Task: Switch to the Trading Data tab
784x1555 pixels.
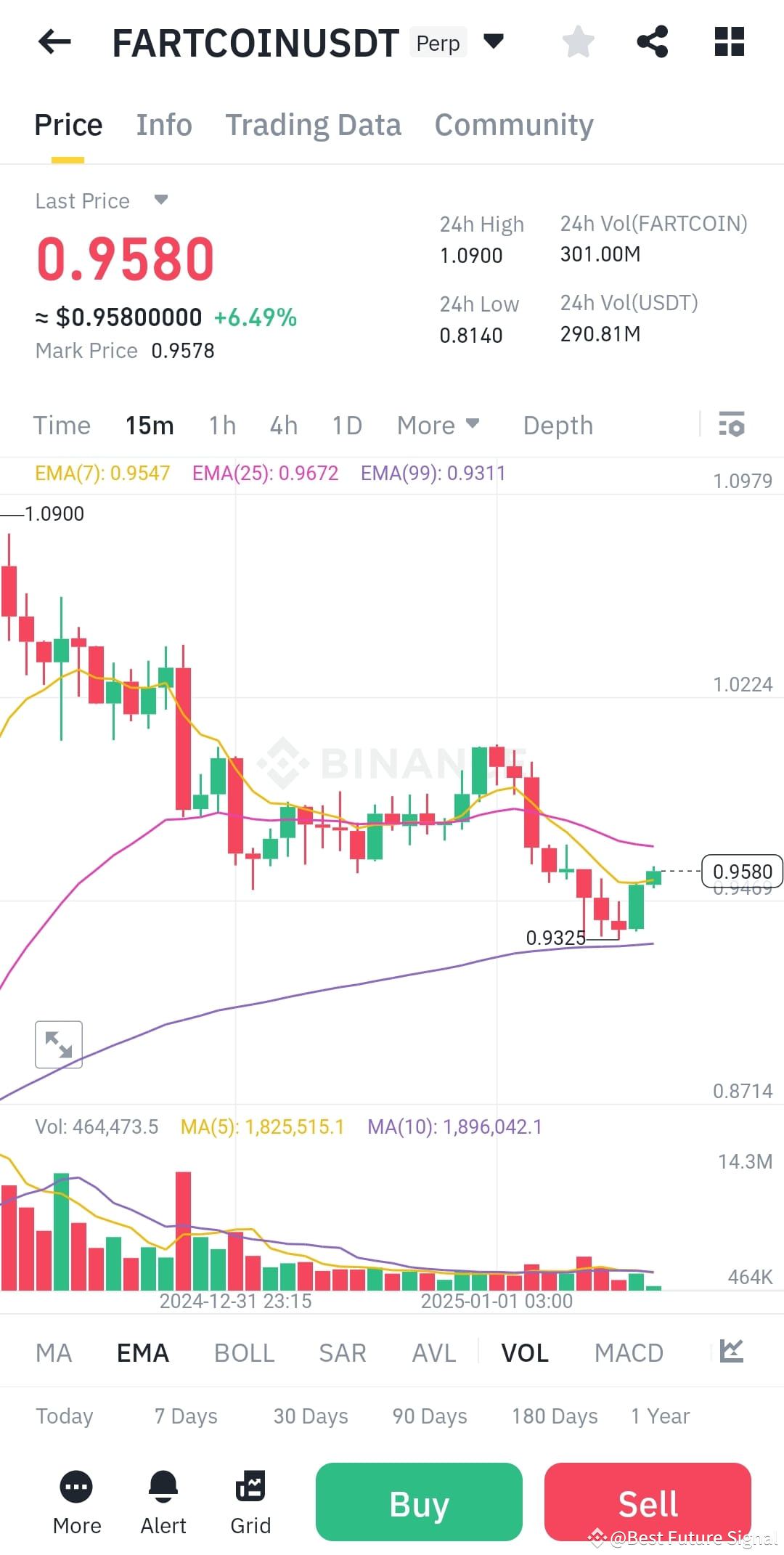Action: tap(314, 124)
